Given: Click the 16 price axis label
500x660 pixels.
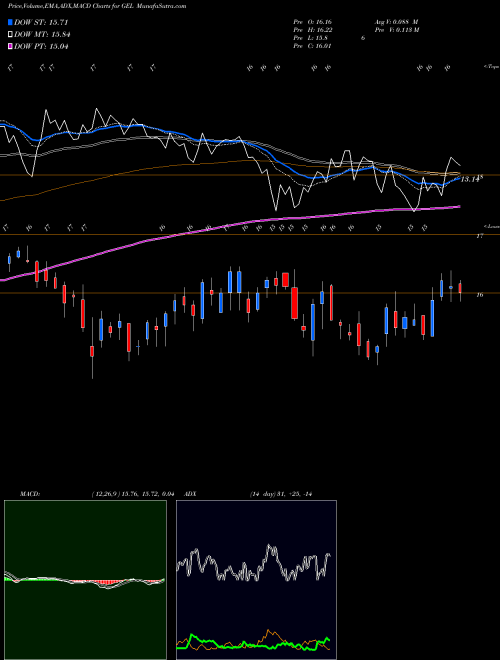Looking at the screenshot, I should [x=479, y=295].
